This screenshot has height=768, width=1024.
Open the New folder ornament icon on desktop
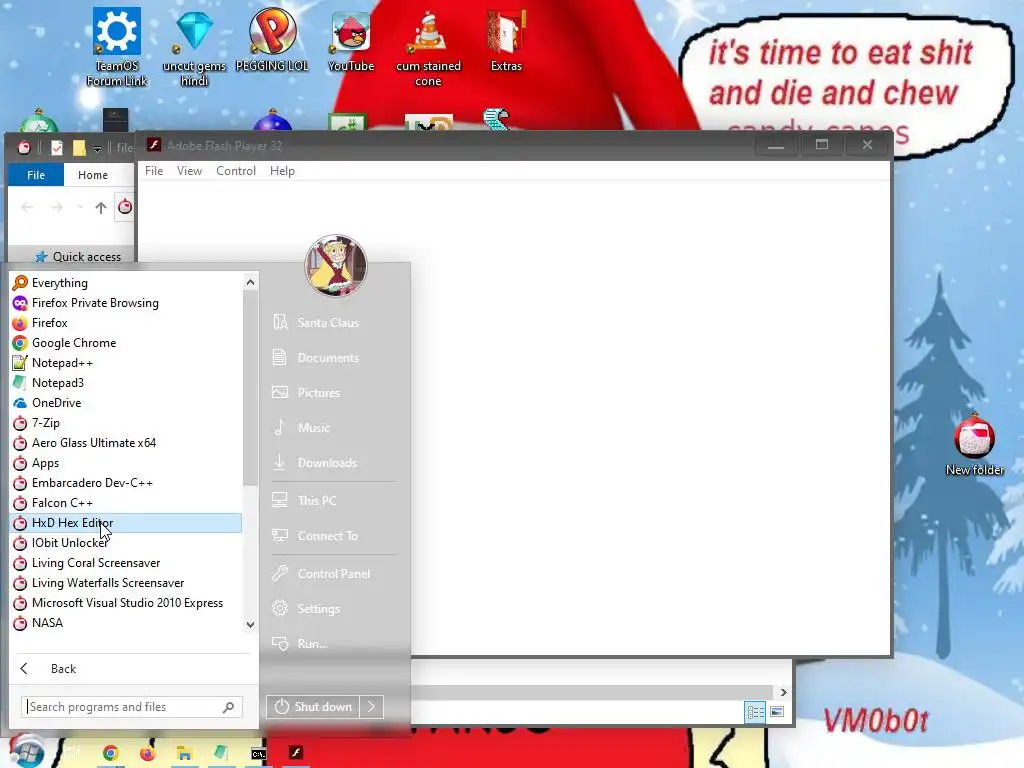(974, 444)
